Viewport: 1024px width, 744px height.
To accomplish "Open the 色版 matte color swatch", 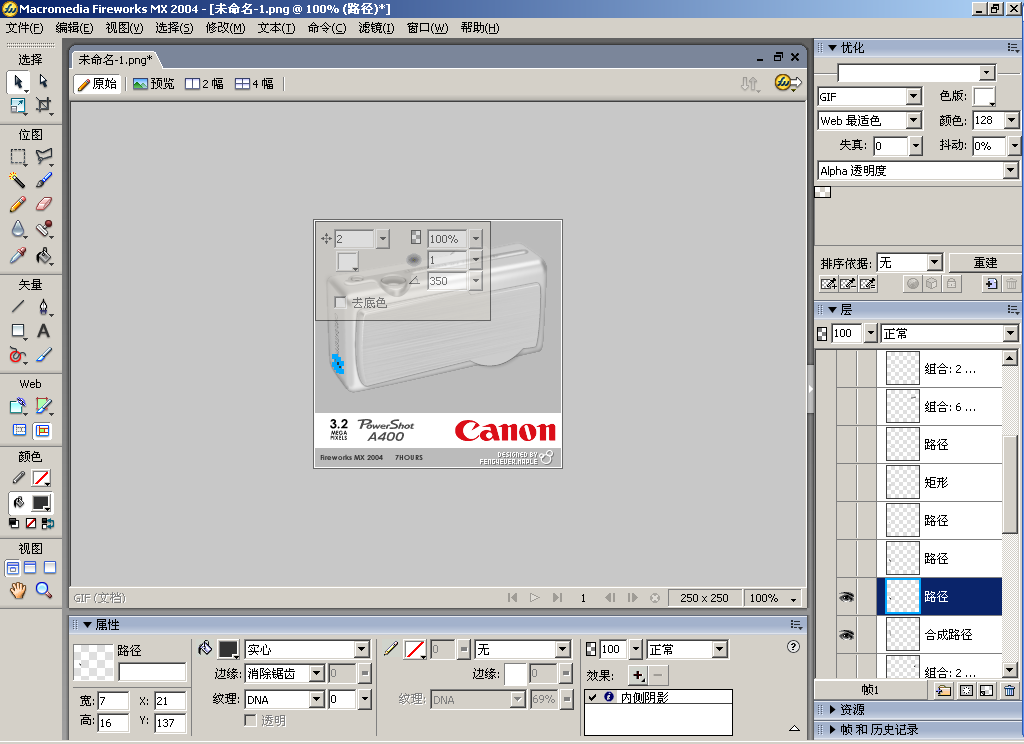I will [x=984, y=97].
